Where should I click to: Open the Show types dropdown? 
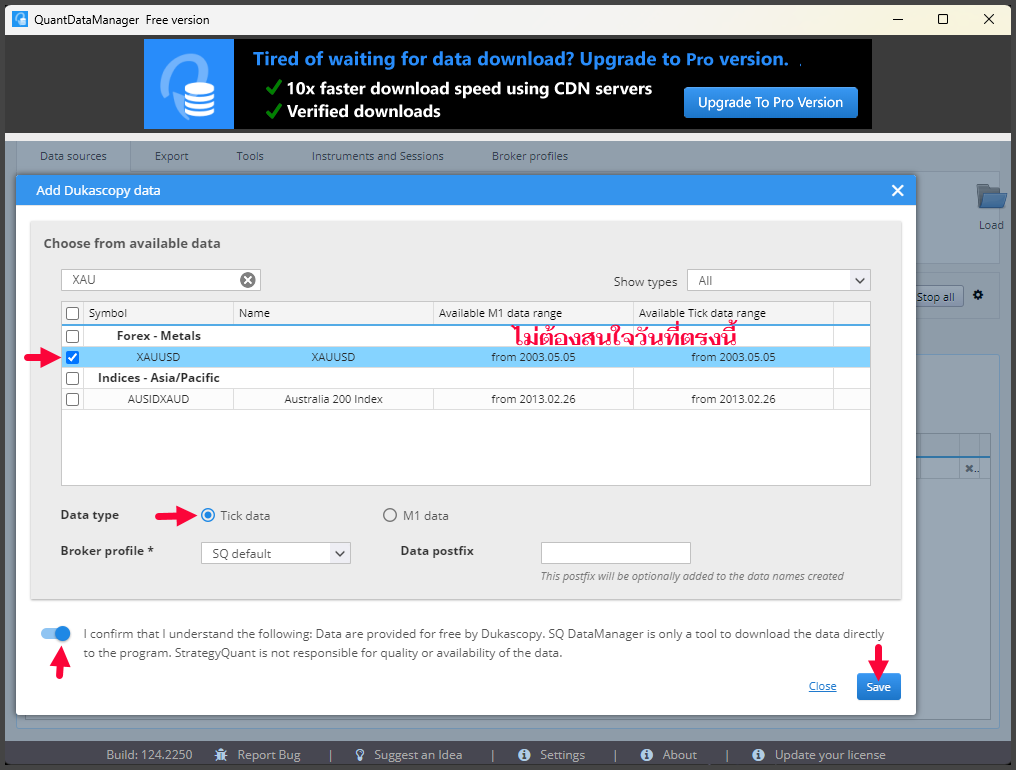(778, 281)
